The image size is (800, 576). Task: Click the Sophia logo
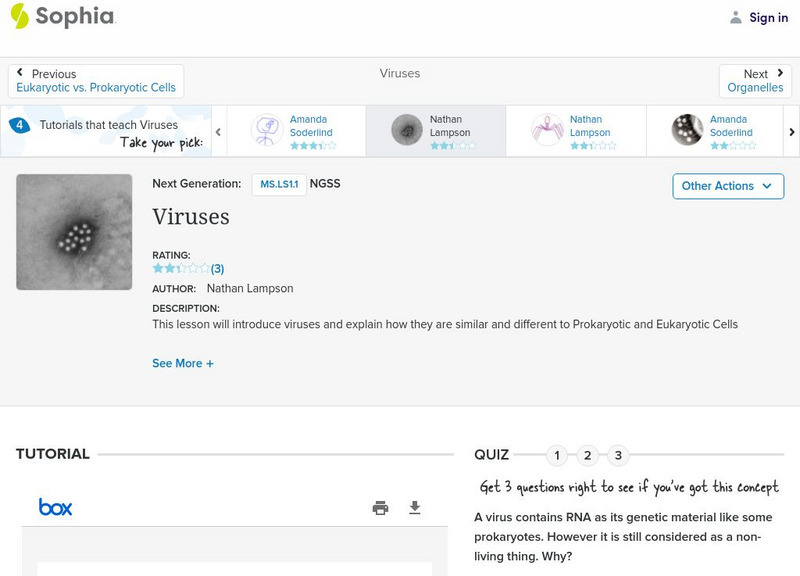pyautogui.click(x=62, y=17)
